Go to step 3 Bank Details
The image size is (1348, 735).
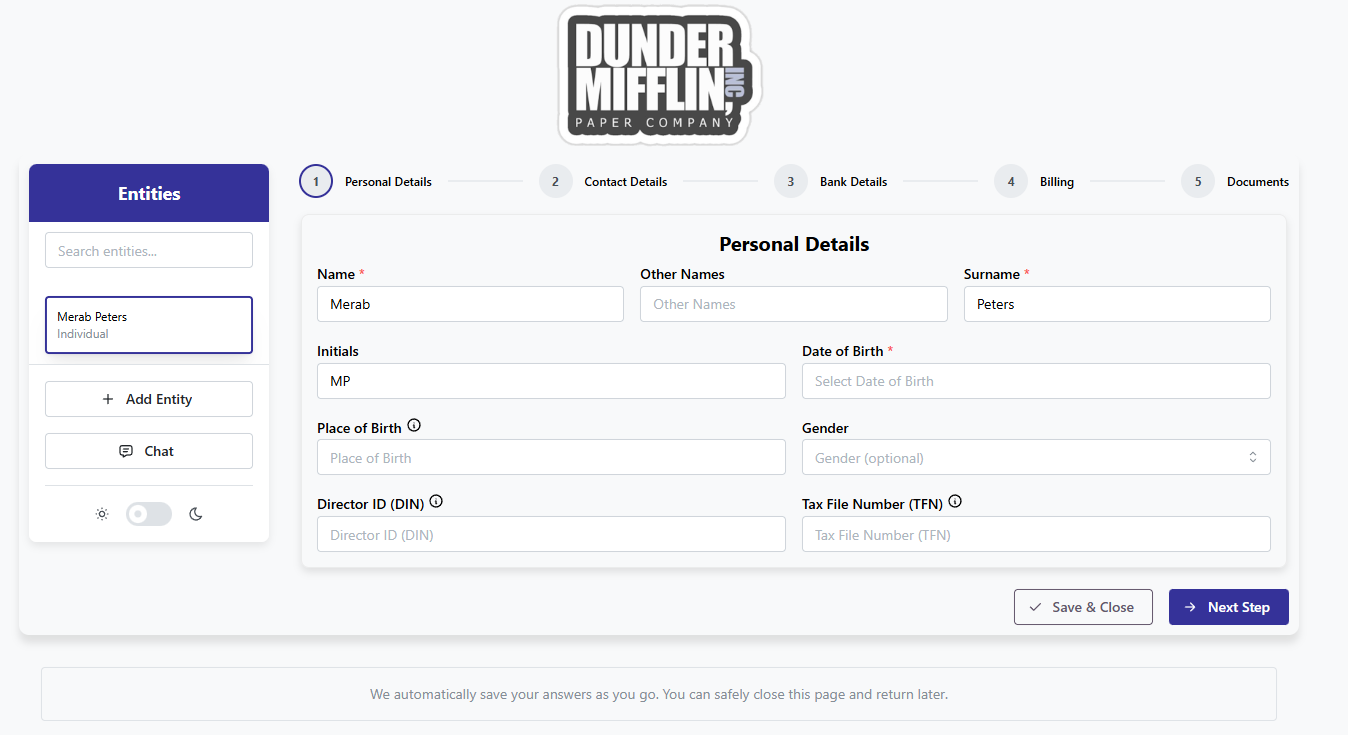click(x=831, y=182)
